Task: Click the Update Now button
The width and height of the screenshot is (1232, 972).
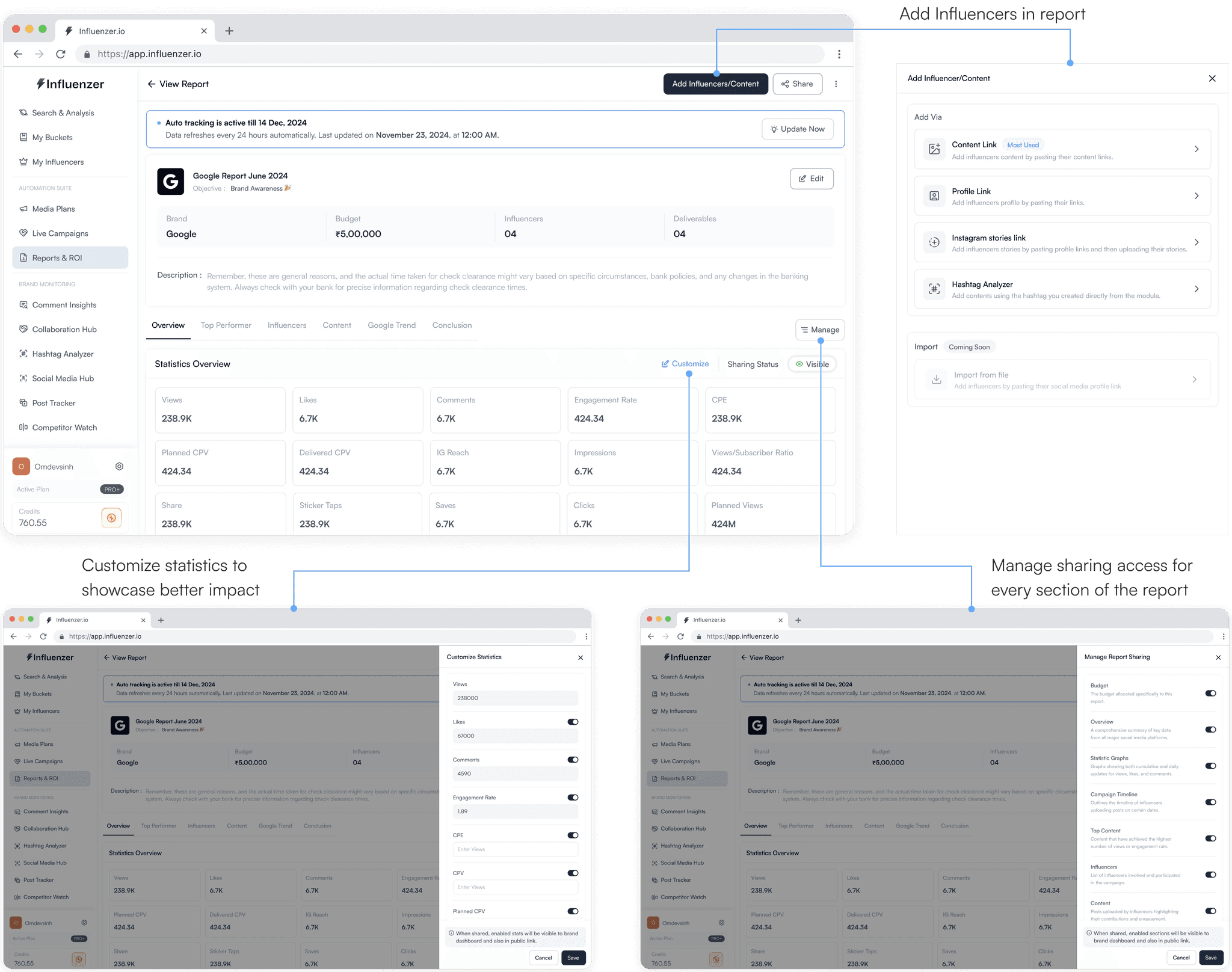Action: tap(797, 129)
